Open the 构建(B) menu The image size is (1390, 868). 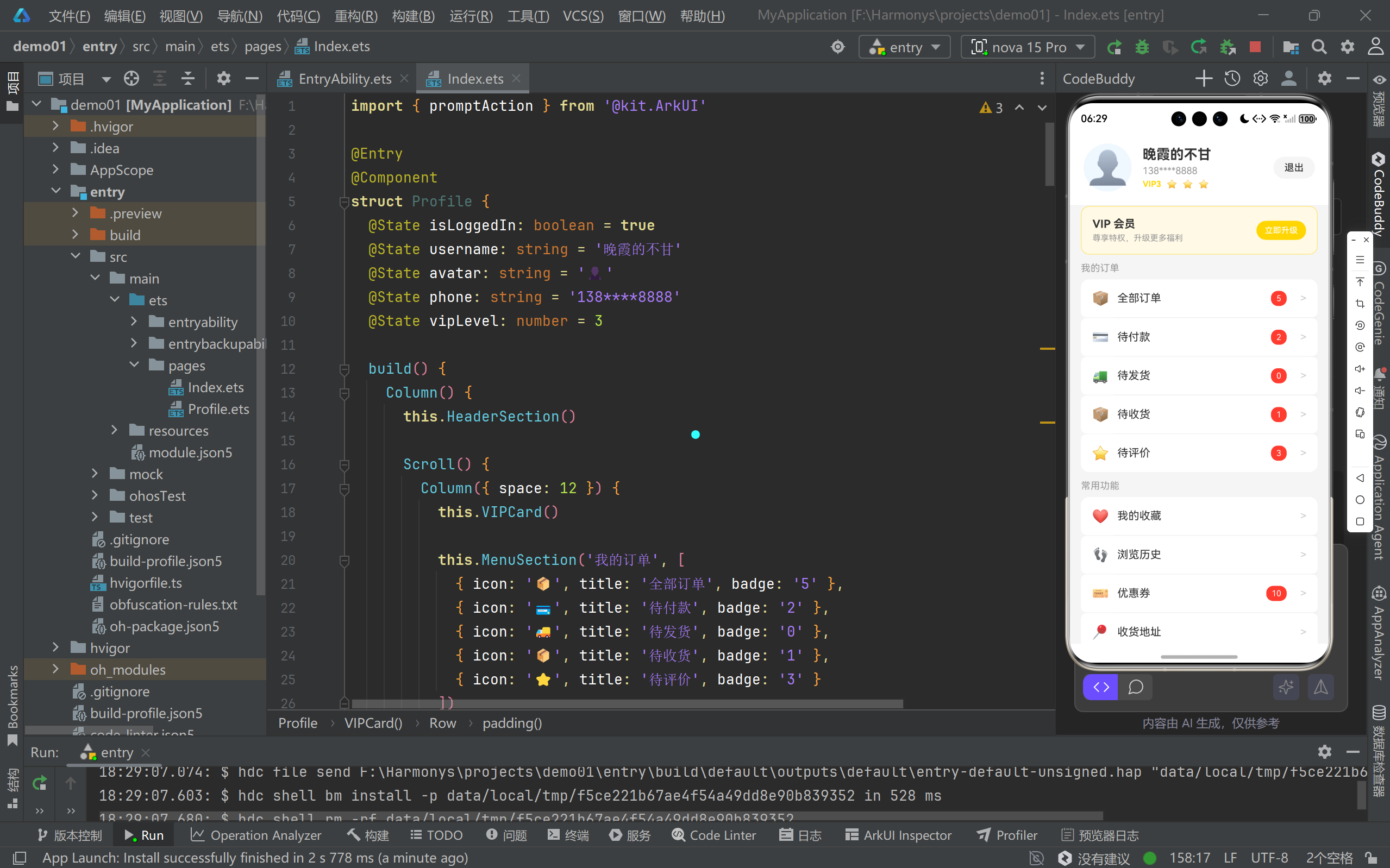click(x=413, y=16)
